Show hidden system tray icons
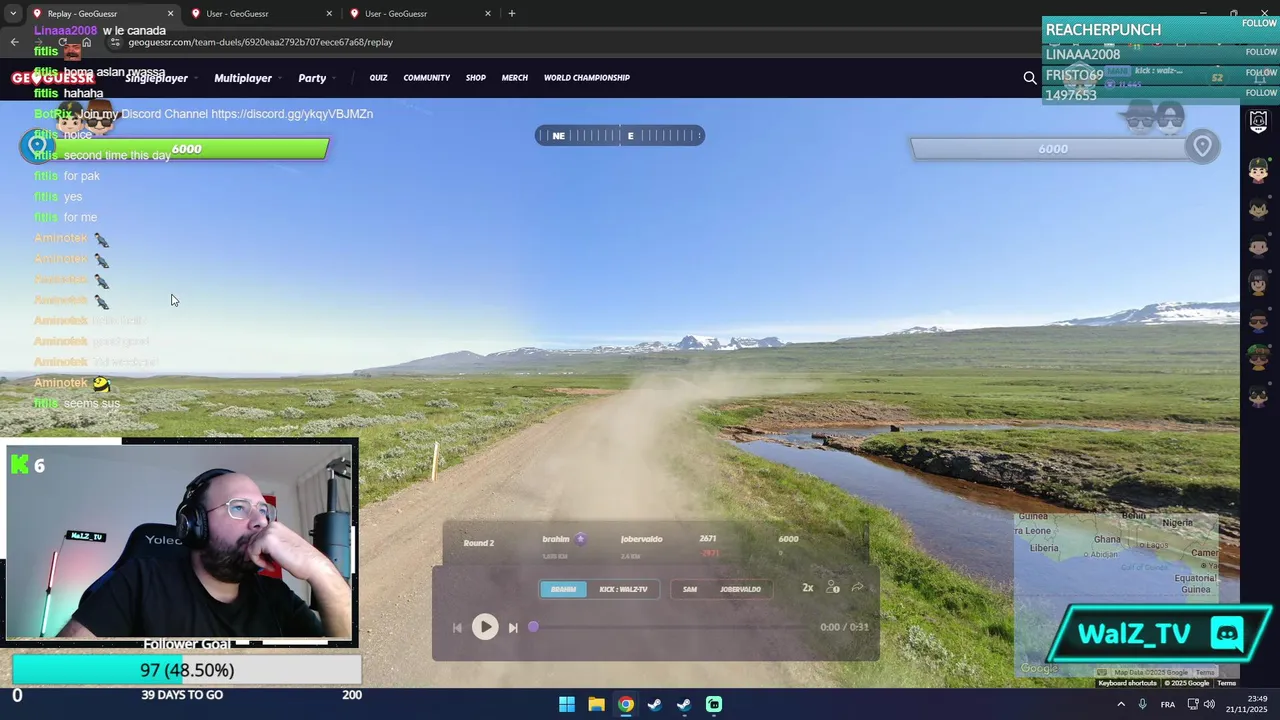 (x=1120, y=704)
